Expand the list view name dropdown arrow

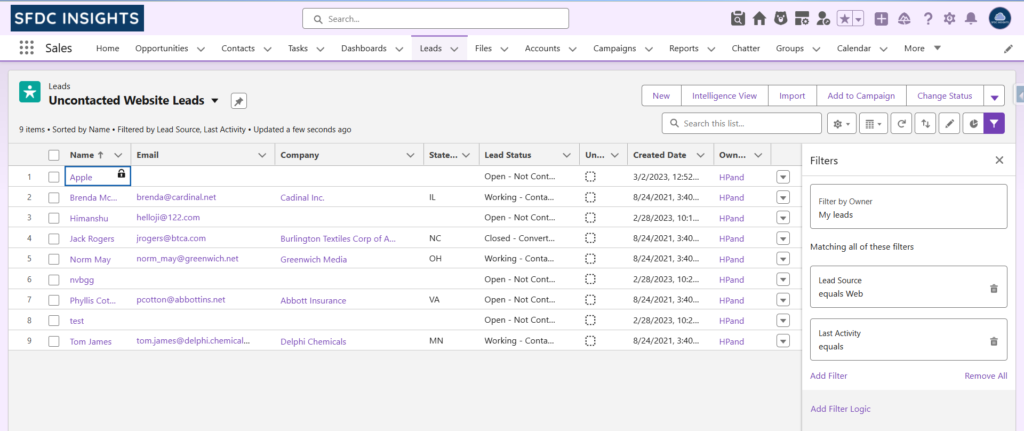pyautogui.click(x=214, y=101)
